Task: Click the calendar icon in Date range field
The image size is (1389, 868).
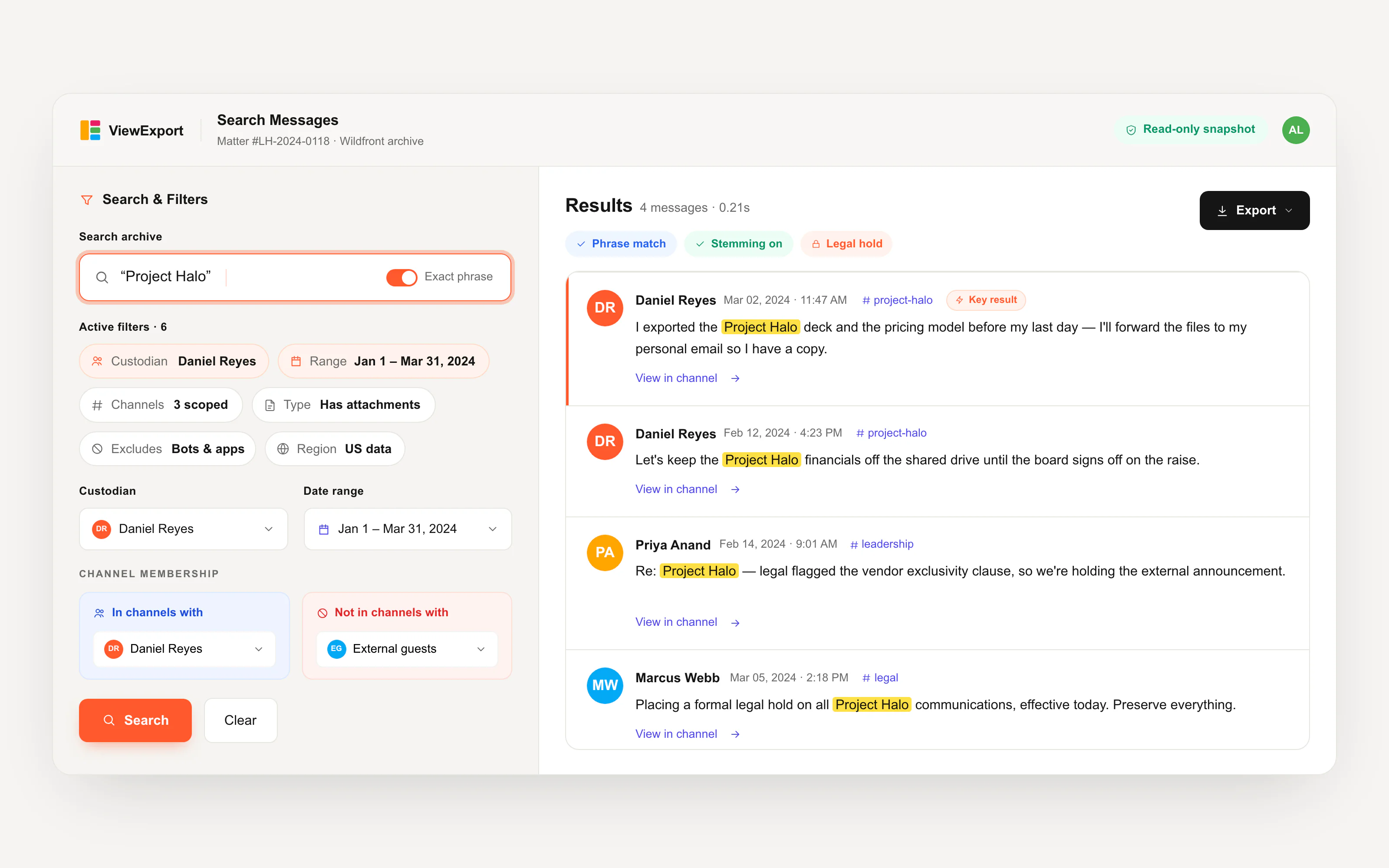Action: click(x=324, y=529)
